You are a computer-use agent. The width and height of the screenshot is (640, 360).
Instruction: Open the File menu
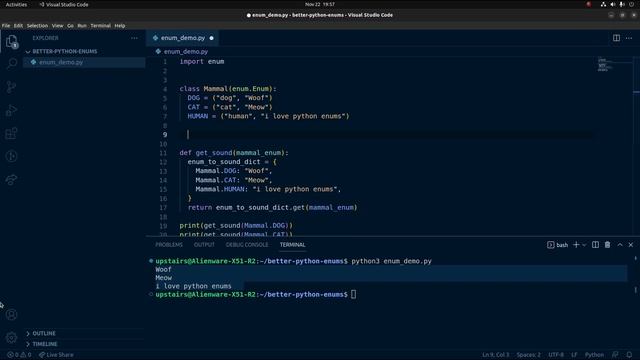pyautogui.click(x=6, y=25)
